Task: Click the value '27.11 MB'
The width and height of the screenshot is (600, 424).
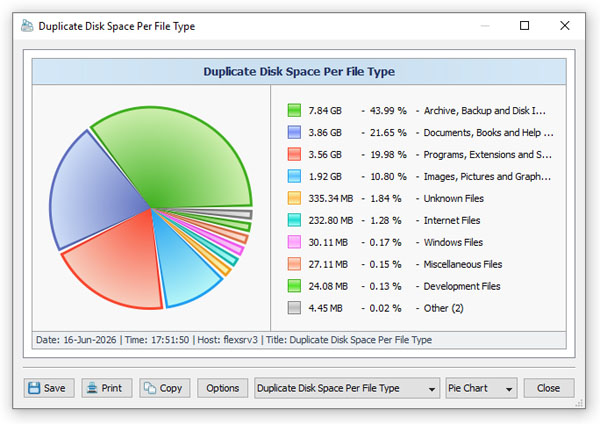Action: click(328, 264)
